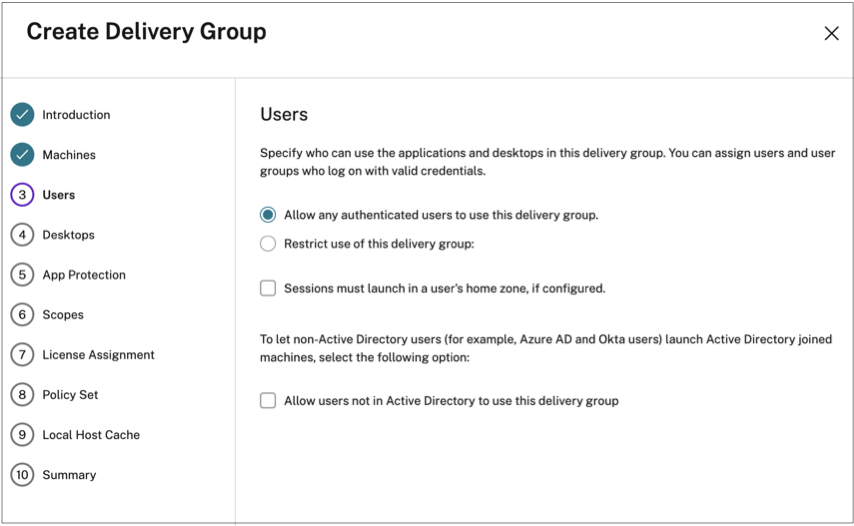Click the step 4 Desktops circle icon
Screen dimensions: 854x526
click(x=22, y=235)
